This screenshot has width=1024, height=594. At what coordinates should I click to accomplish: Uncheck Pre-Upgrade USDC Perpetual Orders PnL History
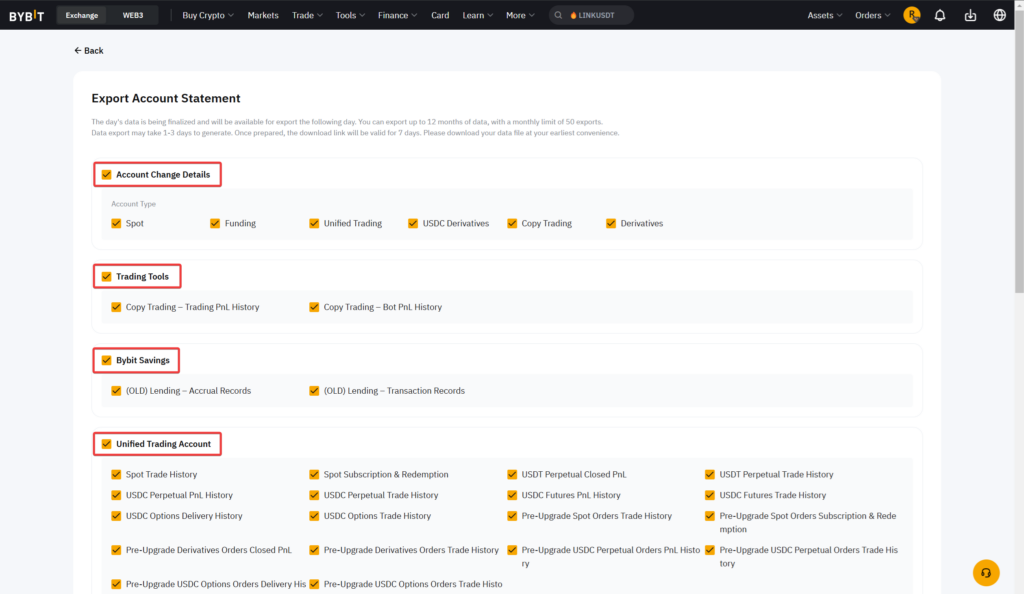coord(512,550)
